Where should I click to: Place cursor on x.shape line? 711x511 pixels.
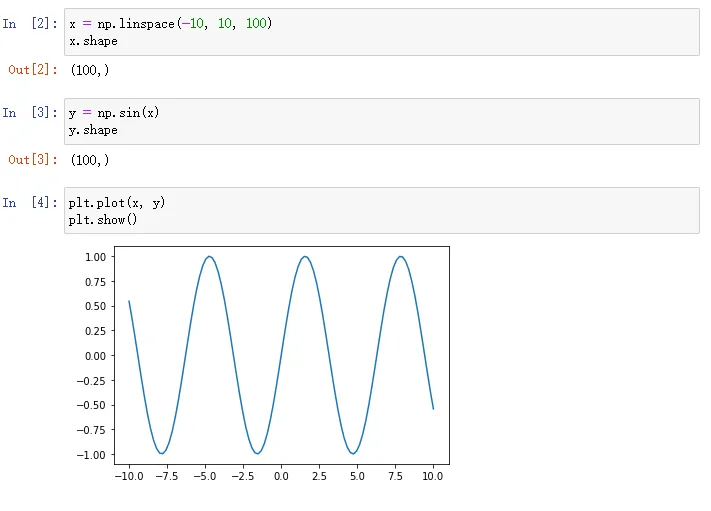(93, 41)
